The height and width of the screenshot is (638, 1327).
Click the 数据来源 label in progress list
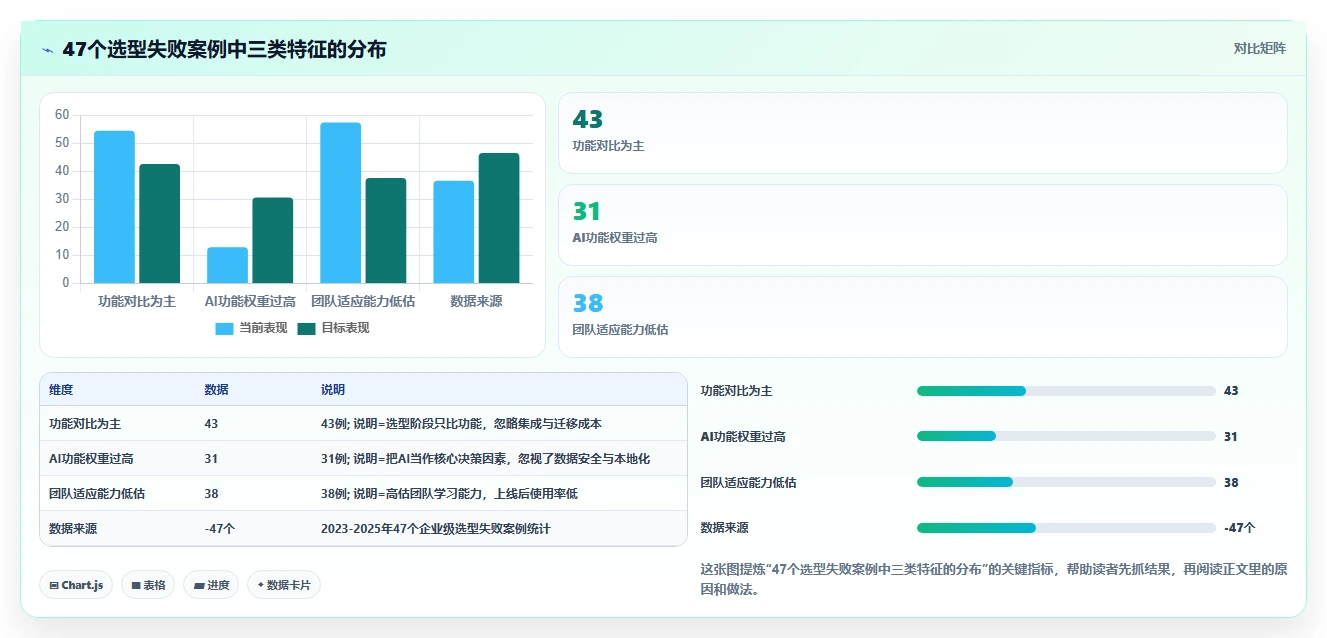(725, 528)
